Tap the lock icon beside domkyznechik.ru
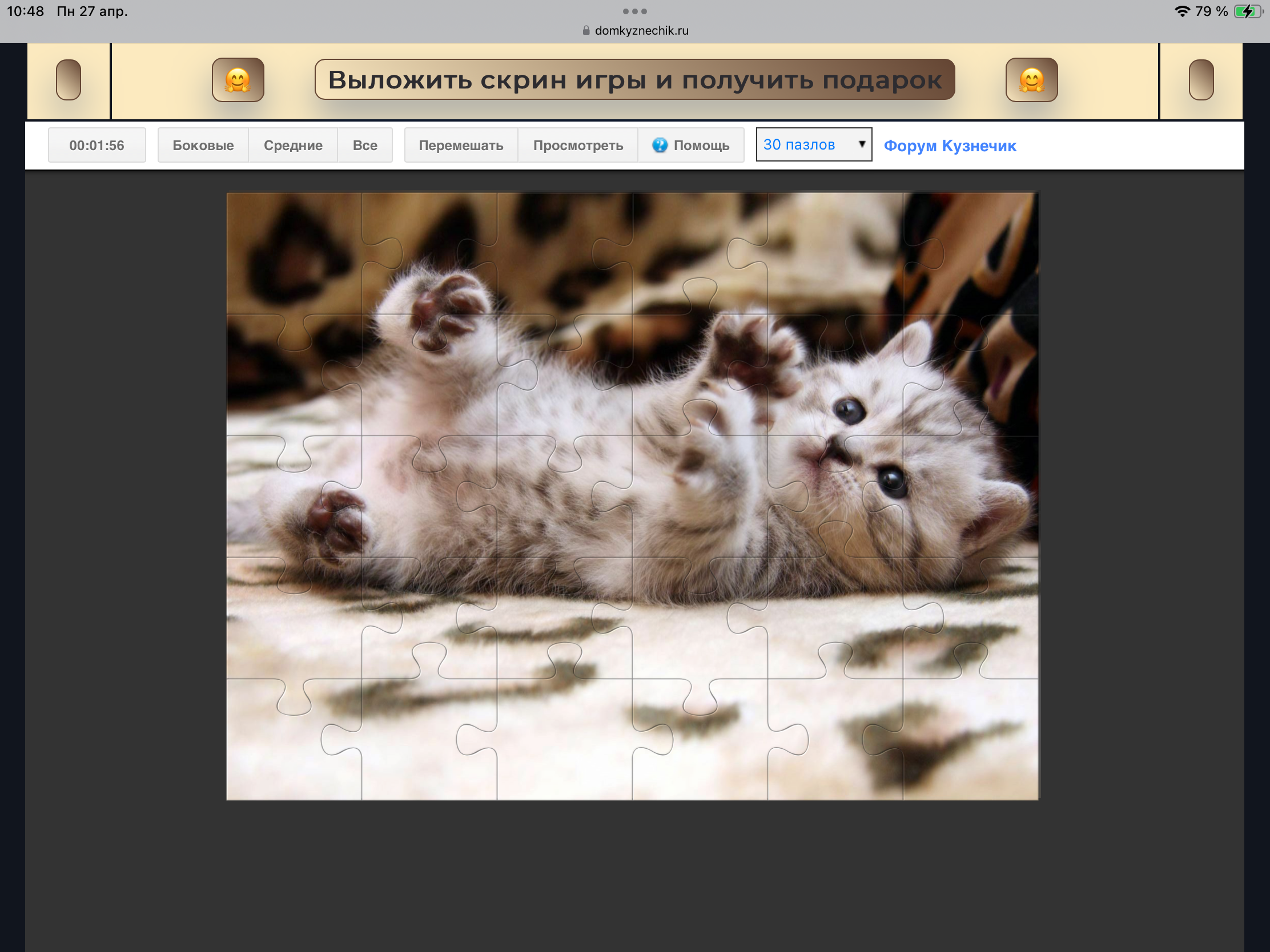This screenshot has width=1270, height=952. [586, 30]
